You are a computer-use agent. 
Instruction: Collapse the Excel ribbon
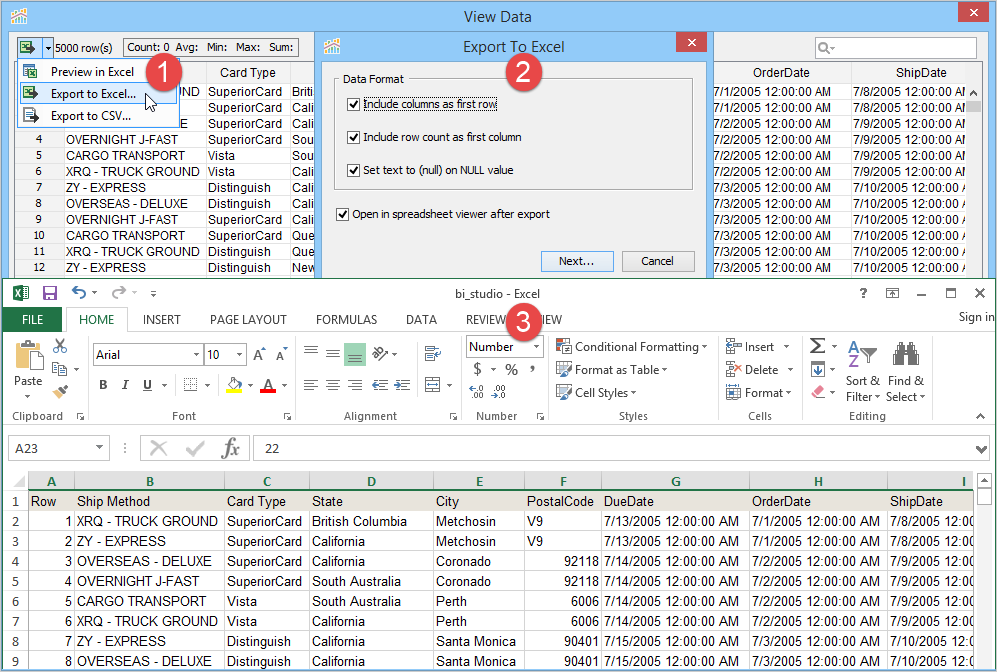[x=980, y=416]
